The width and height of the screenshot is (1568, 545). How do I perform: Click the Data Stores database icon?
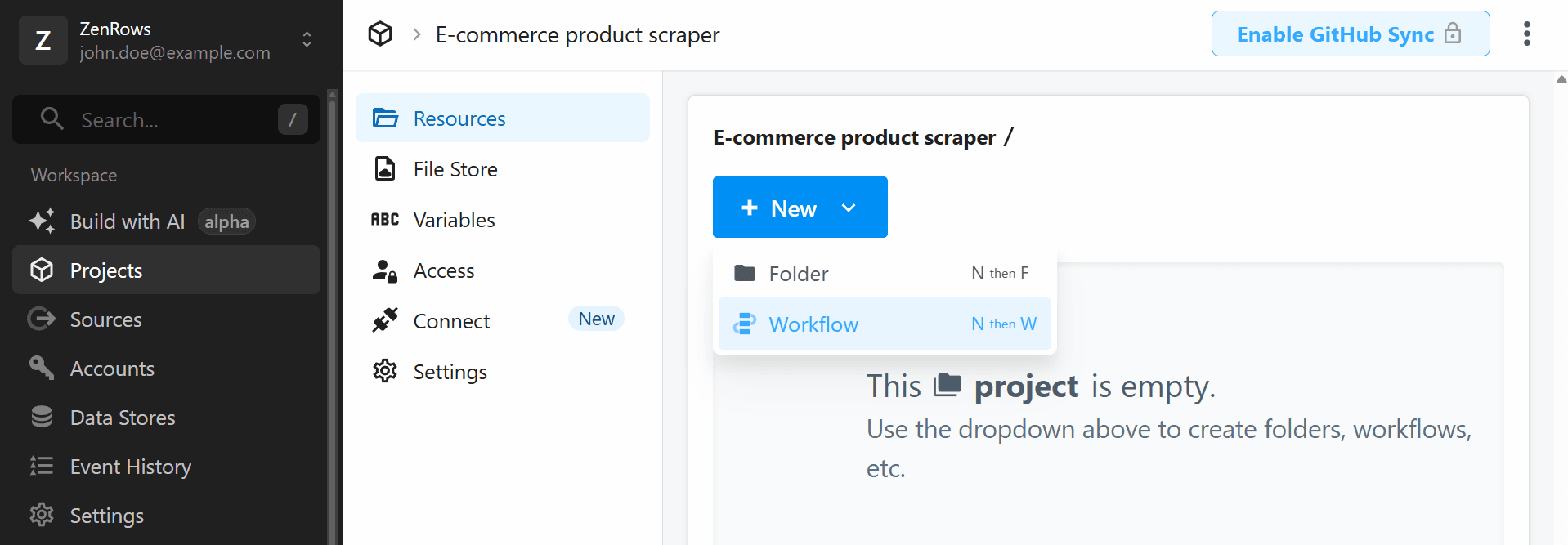point(42,417)
